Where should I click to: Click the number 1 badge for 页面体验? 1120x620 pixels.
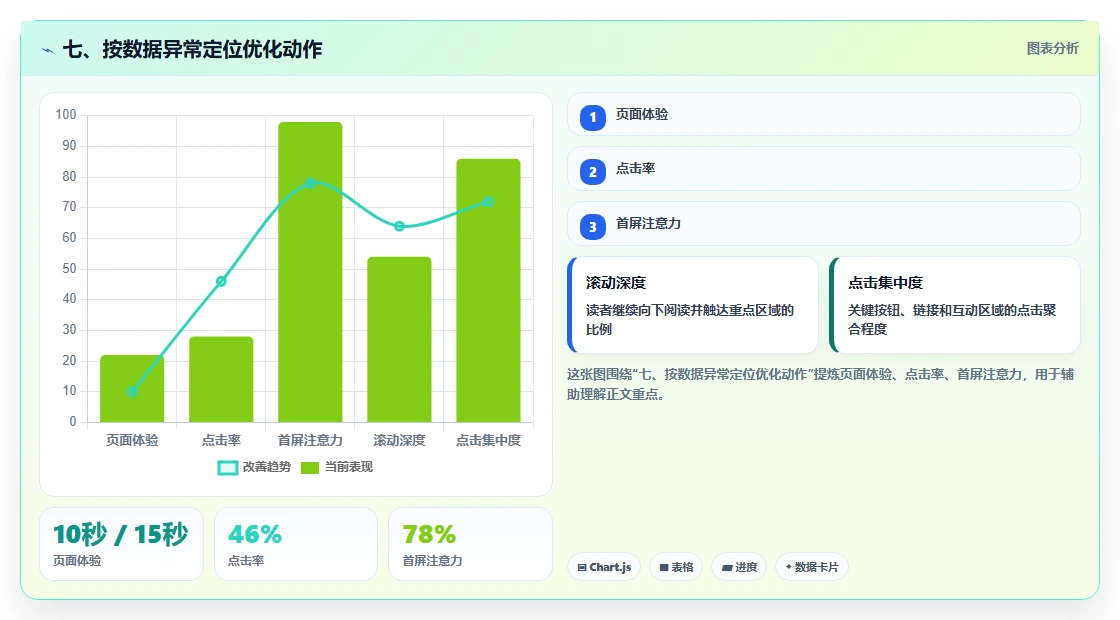point(593,117)
